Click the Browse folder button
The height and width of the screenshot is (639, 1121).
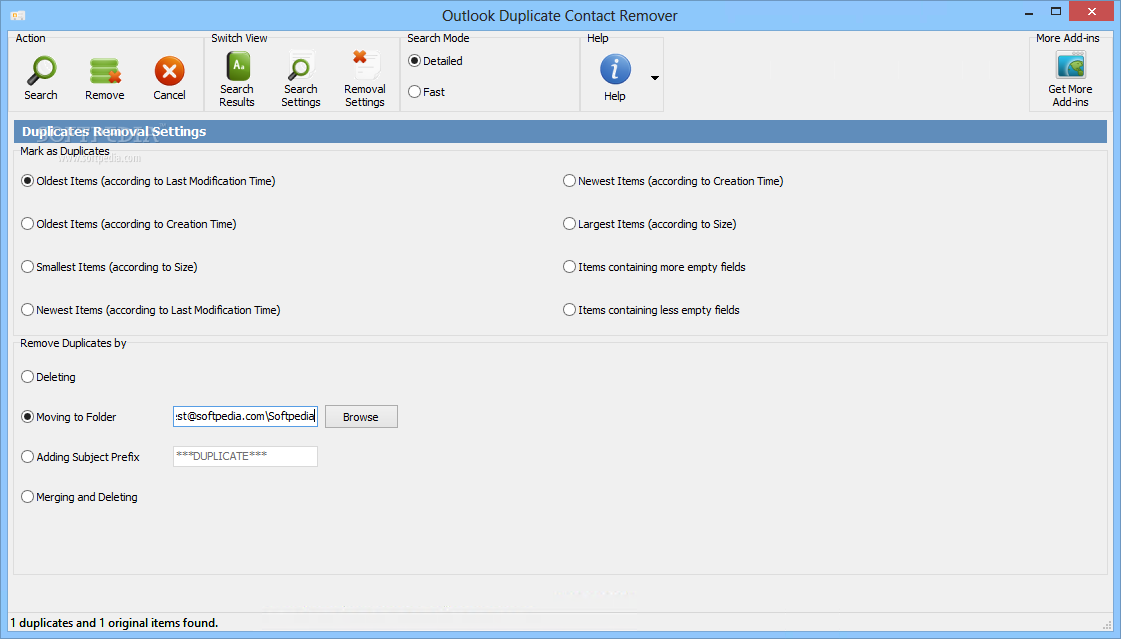pyautogui.click(x=361, y=417)
